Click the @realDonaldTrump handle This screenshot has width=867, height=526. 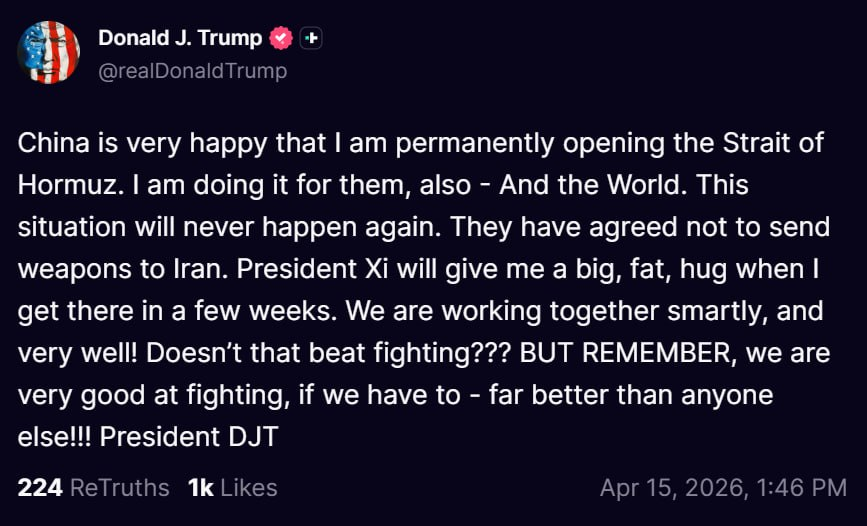point(193,71)
